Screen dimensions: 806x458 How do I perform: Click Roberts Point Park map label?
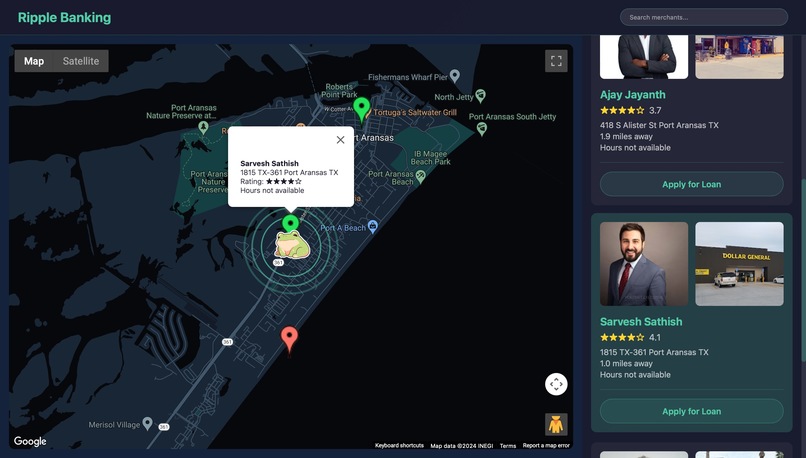(x=339, y=90)
